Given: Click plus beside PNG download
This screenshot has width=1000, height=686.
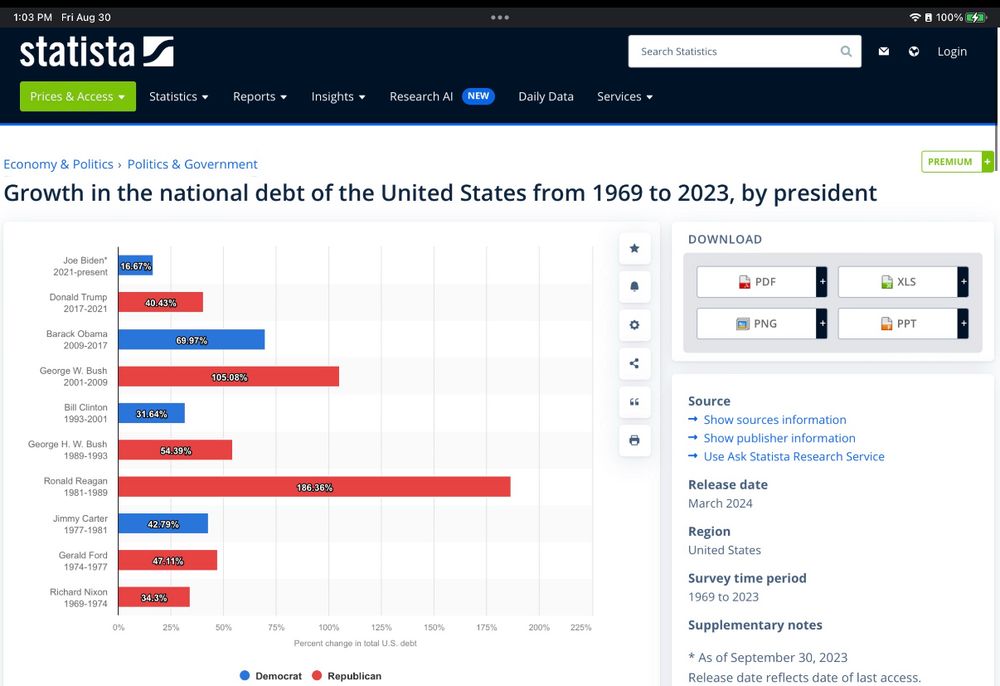Looking at the screenshot, I should pyautogui.click(x=822, y=324).
